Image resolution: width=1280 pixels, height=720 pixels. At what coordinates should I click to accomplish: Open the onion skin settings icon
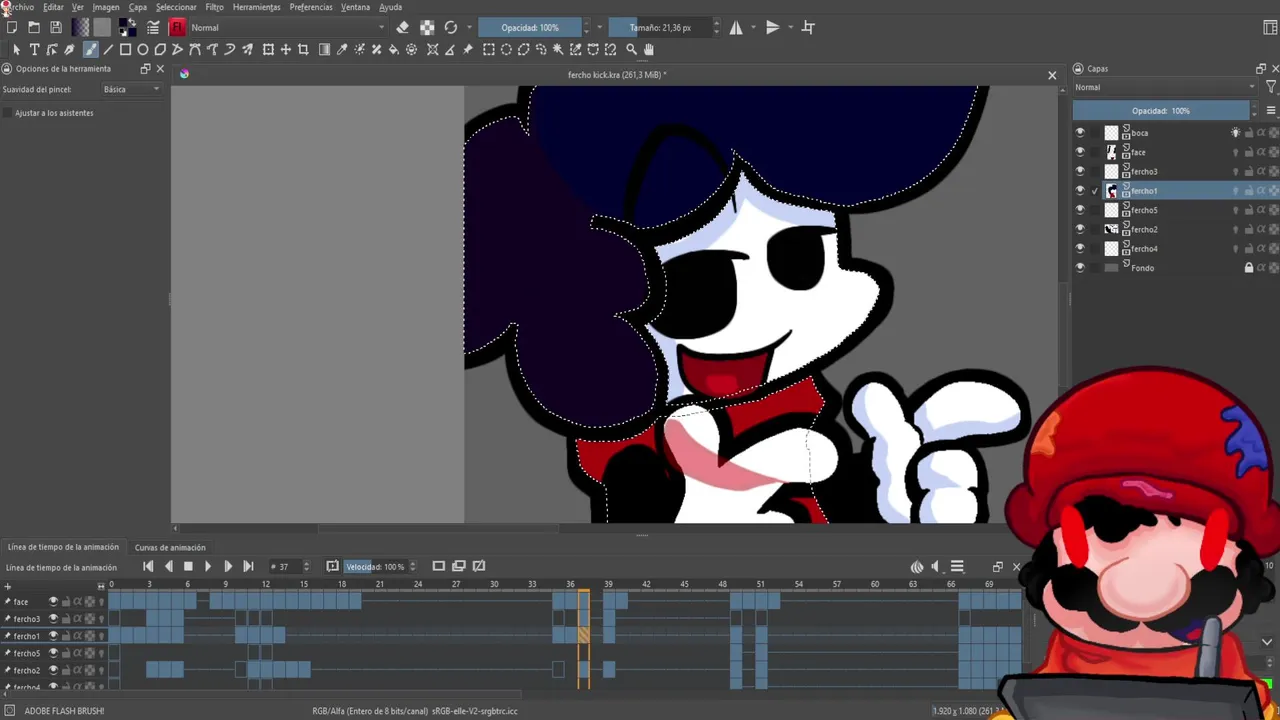click(917, 567)
